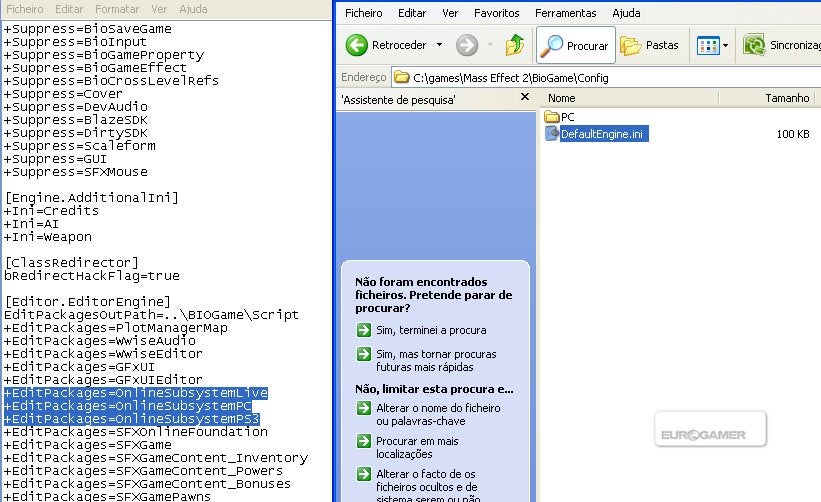This screenshot has height=502, width=821.
Task: Click arrow icon beside 'Sim, terminei a procura'
Action: coord(364,330)
